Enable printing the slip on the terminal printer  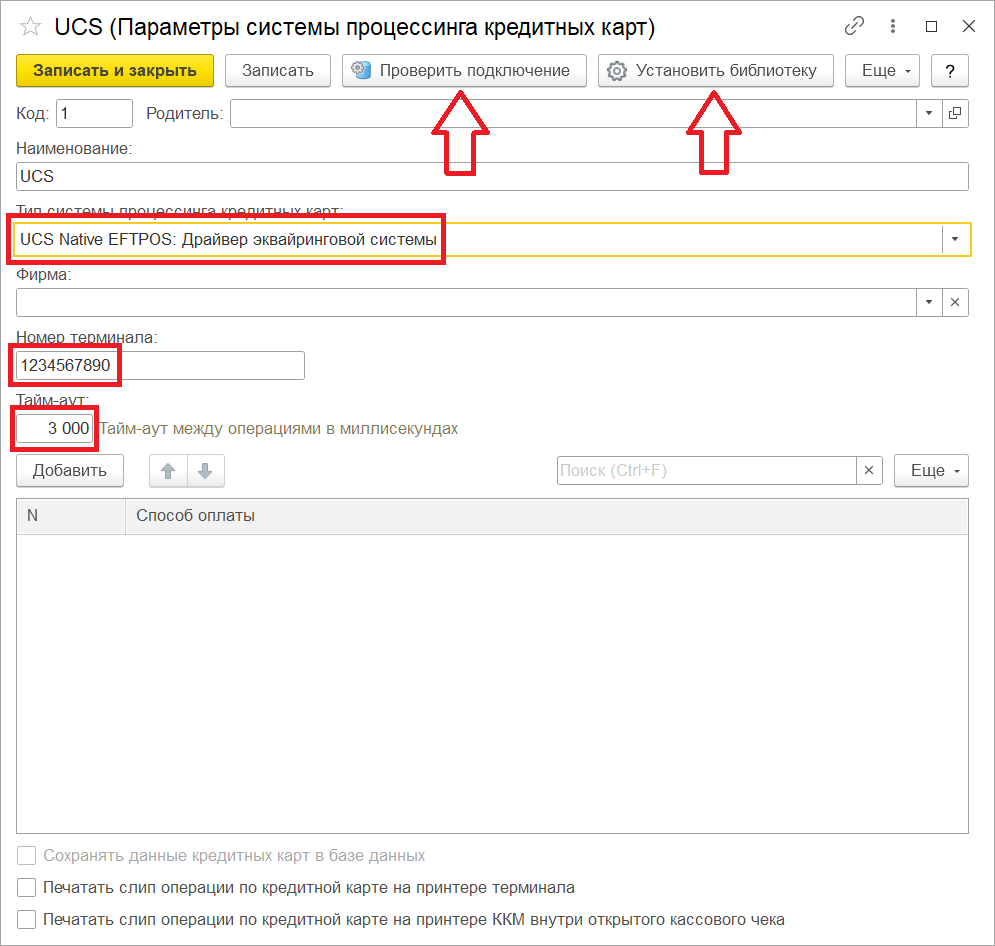27,887
